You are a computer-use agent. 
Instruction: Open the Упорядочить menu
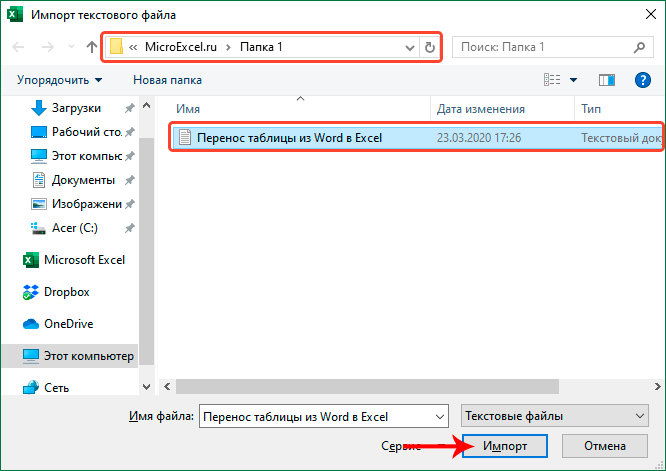coord(59,80)
